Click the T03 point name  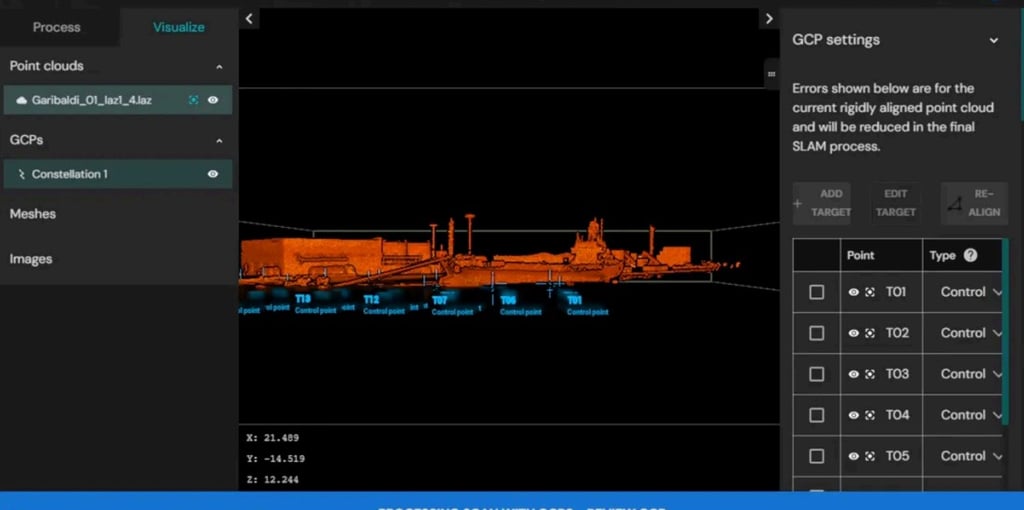click(x=897, y=374)
